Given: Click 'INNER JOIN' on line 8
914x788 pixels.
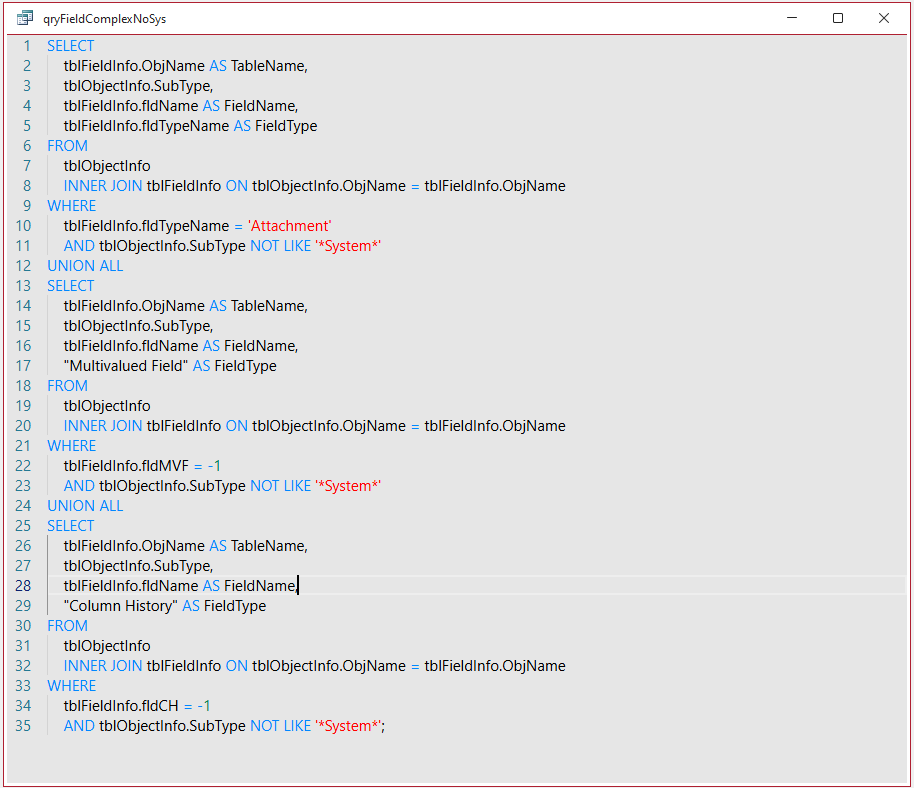Looking at the screenshot, I should (103, 186).
